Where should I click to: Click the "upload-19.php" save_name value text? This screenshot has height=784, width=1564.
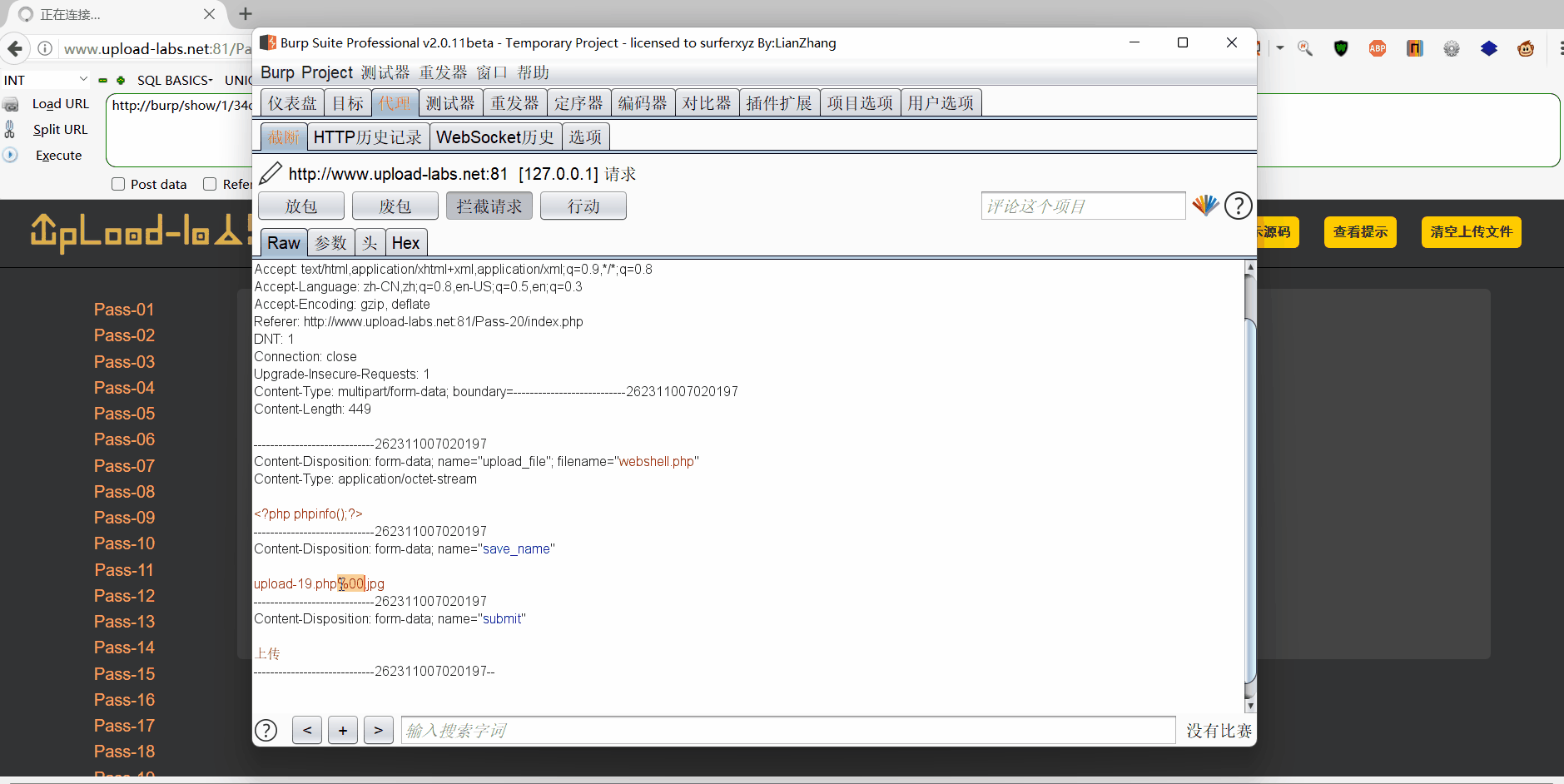(295, 583)
